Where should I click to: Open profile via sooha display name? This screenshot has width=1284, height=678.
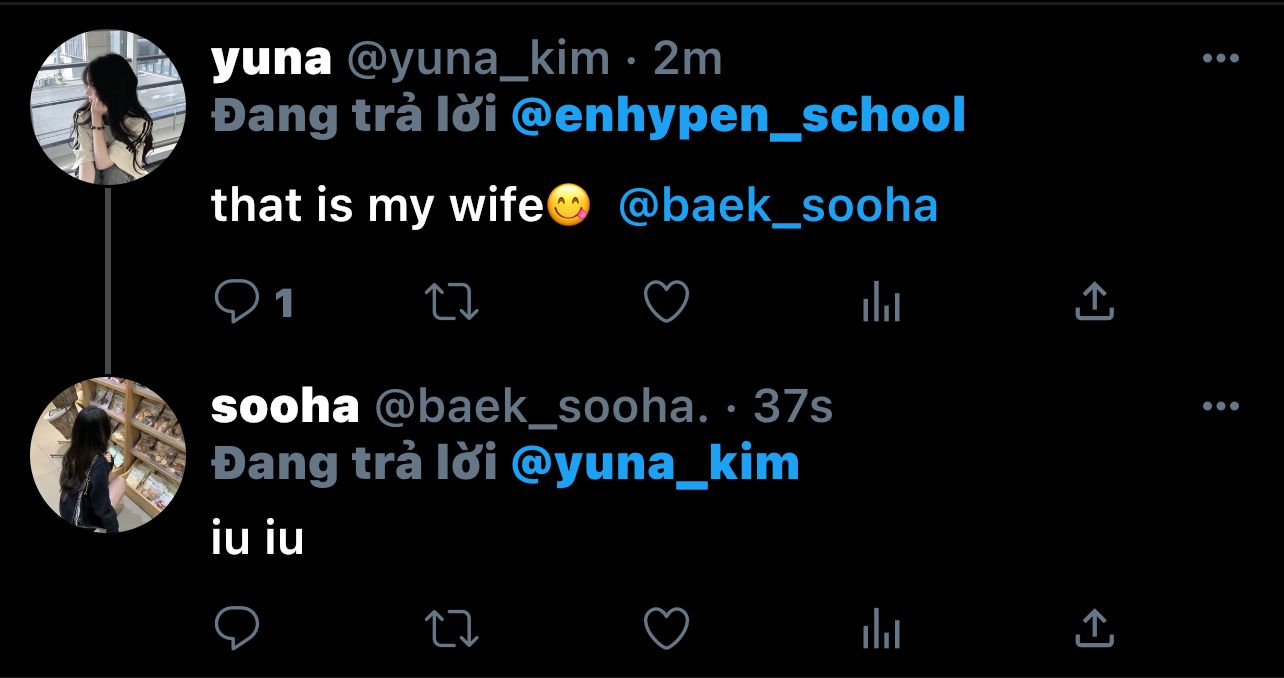click(x=285, y=407)
